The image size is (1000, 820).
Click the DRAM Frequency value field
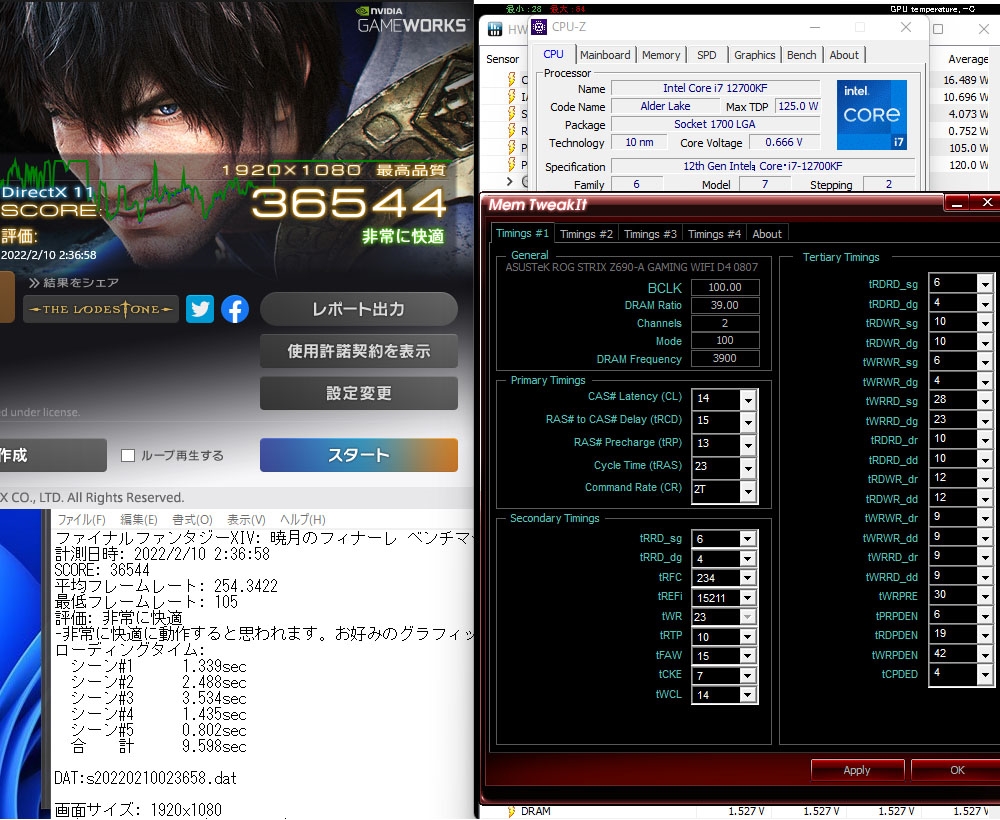(725, 358)
